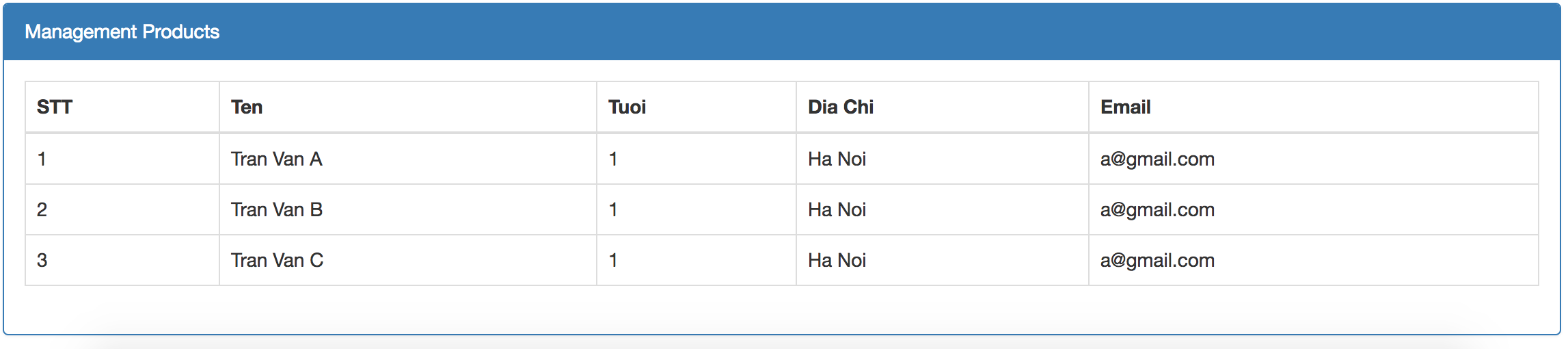Click the Tran Van B name cell
This screenshot has width=1568, height=349.
(x=276, y=210)
